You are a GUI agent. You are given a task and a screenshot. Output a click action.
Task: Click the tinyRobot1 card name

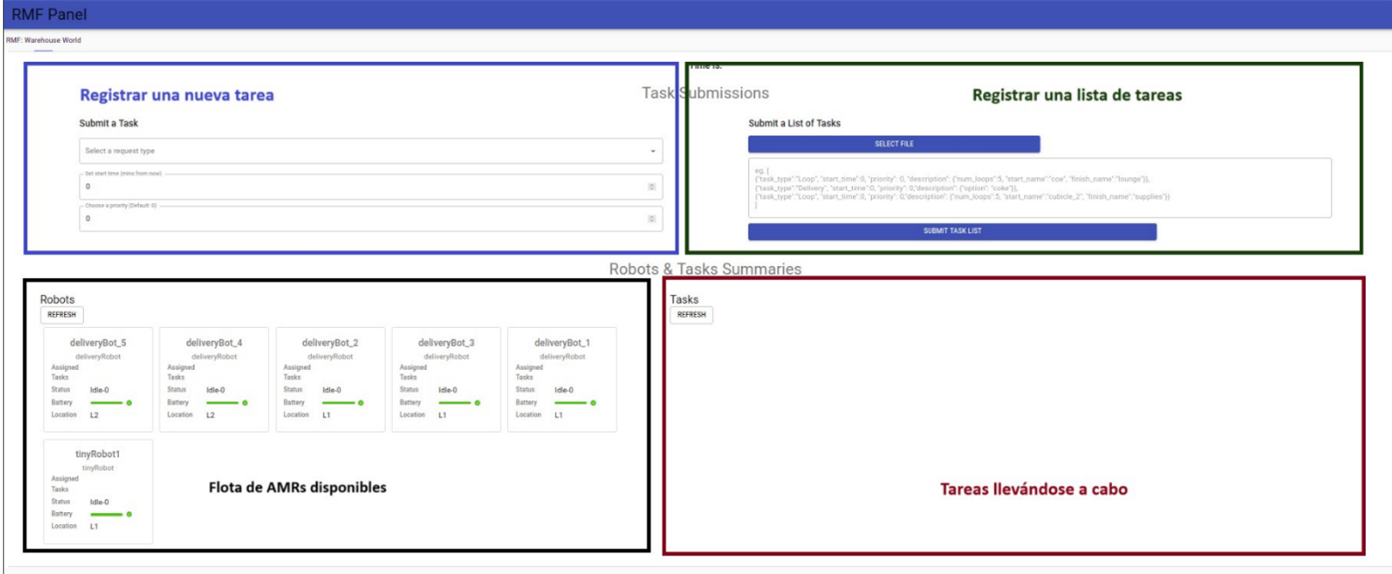(x=98, y=454)
